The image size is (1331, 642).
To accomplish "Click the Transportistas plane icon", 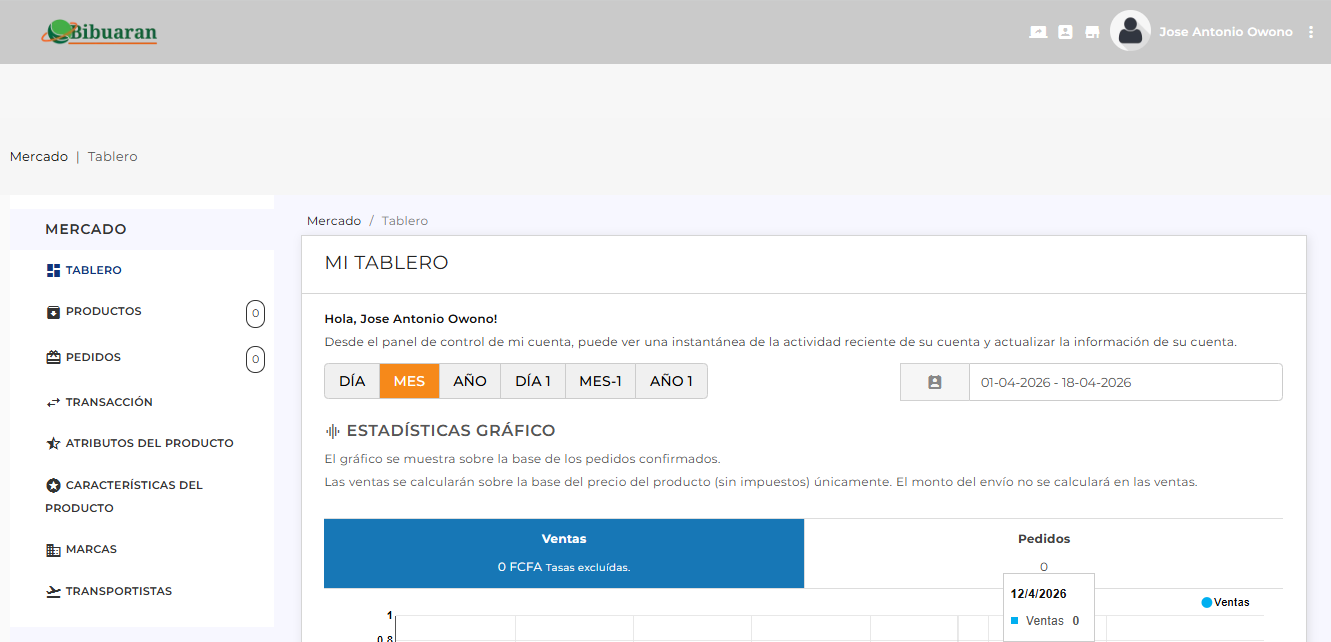I will point(53,591).
